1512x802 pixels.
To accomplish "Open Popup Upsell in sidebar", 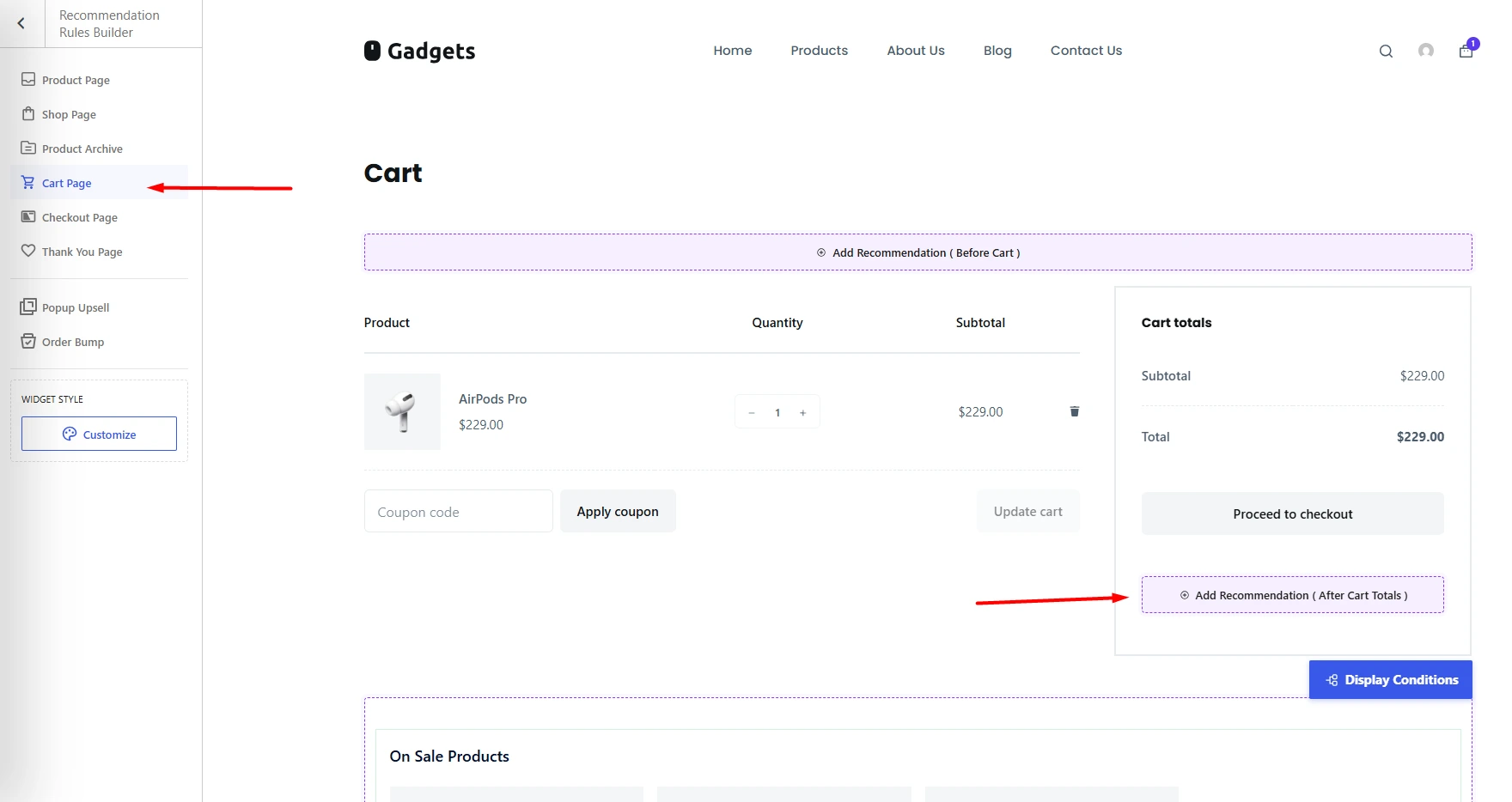I will (x=99, y=307).
